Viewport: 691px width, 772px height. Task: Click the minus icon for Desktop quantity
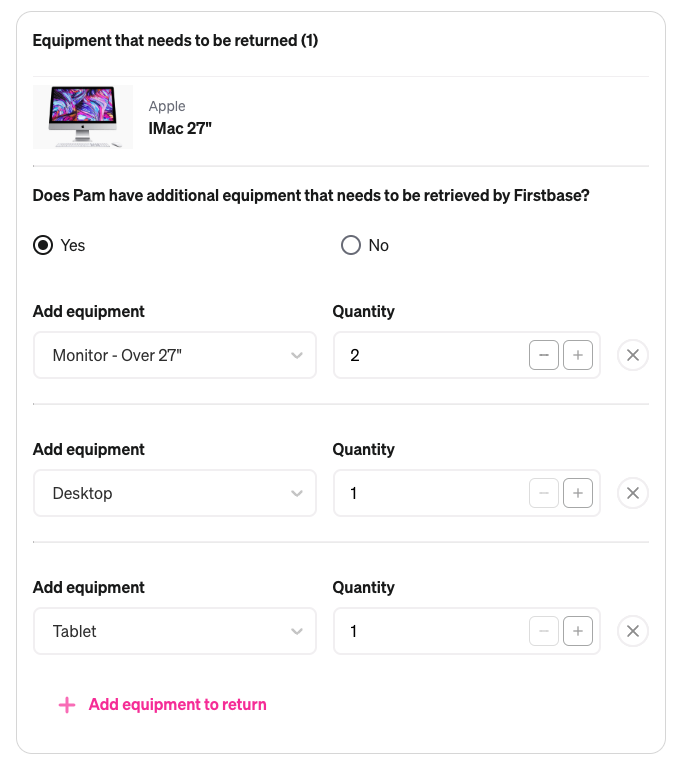tap(544, 493)
